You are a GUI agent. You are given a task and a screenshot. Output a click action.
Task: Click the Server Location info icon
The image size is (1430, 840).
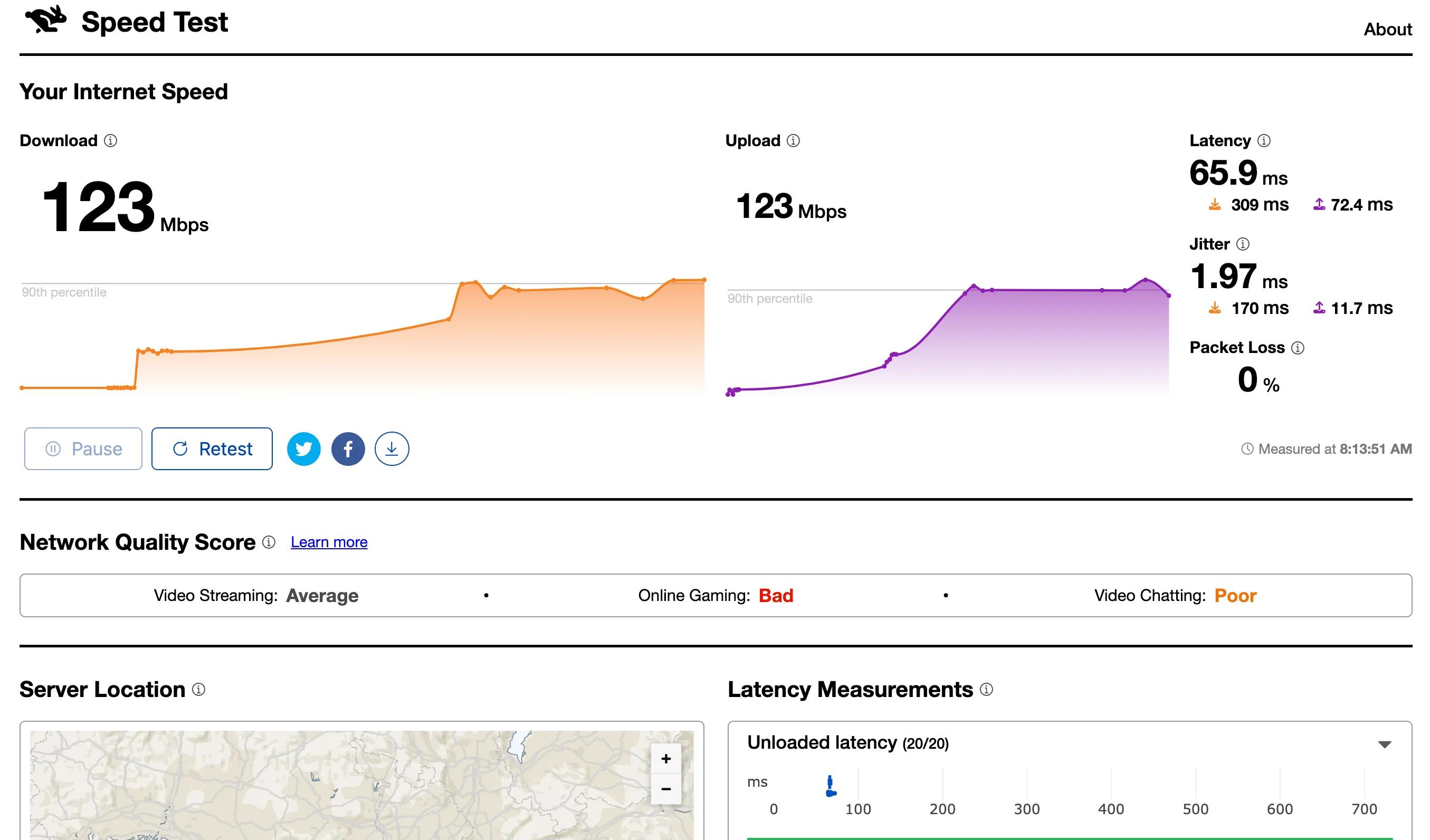[x=198, y=690]
